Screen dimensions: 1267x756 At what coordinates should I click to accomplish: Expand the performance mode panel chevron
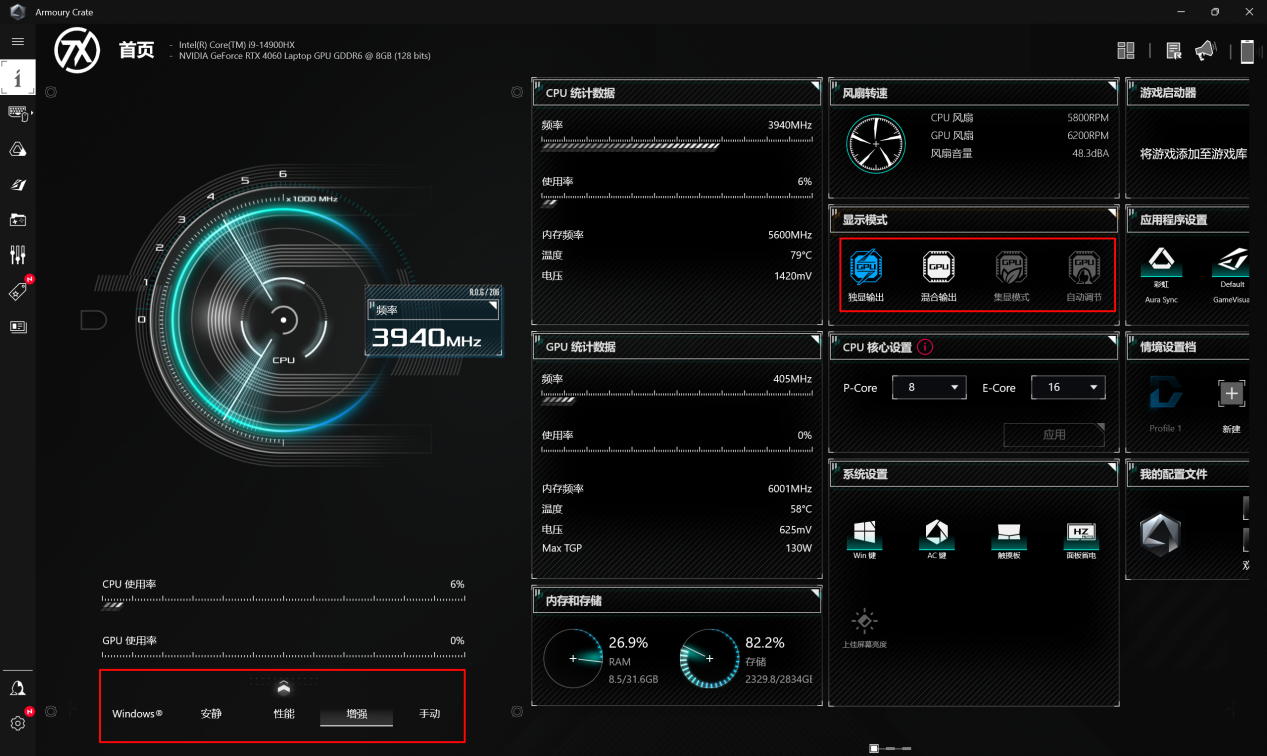[284, 687]
